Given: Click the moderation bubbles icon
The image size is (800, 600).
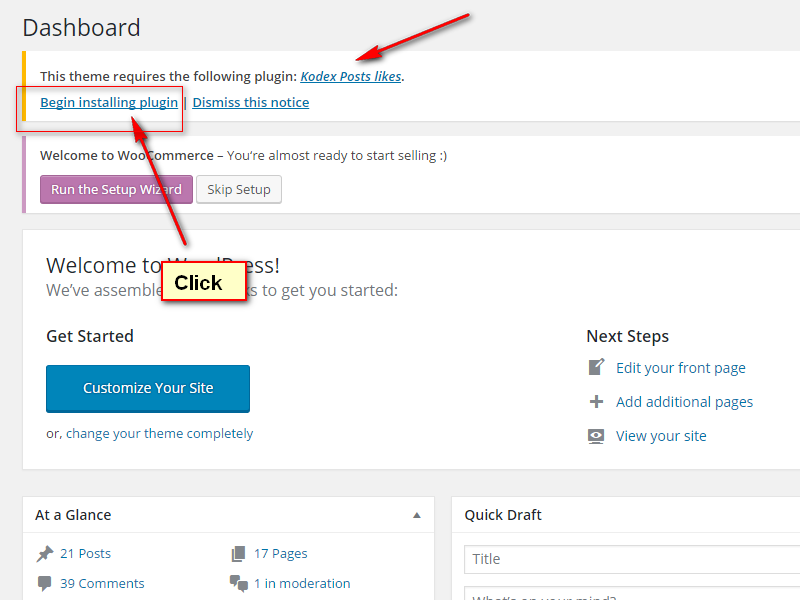Looking at the screenshot, I should 238,584.
